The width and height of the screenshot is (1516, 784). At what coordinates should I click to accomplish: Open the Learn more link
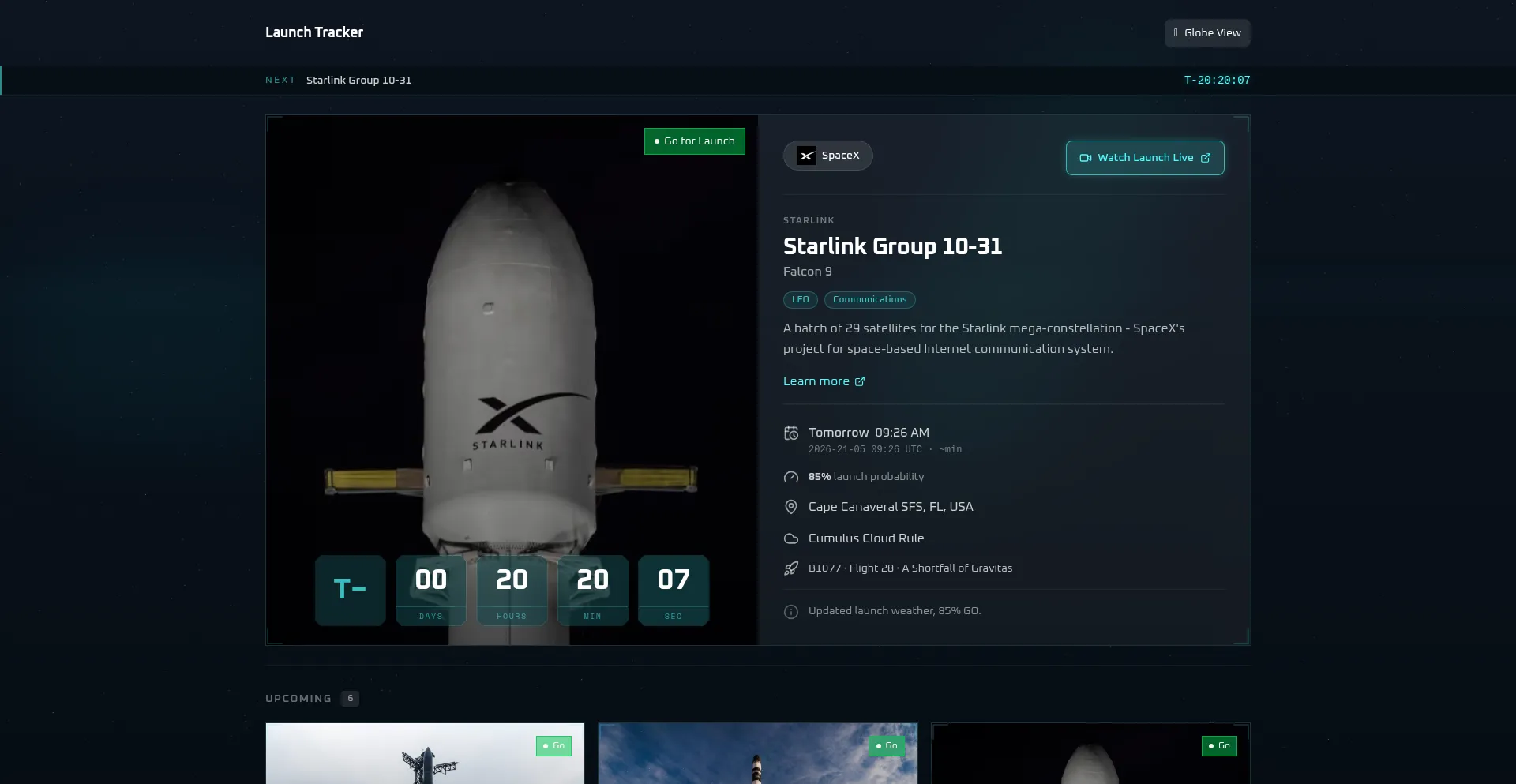coord(824,381)
